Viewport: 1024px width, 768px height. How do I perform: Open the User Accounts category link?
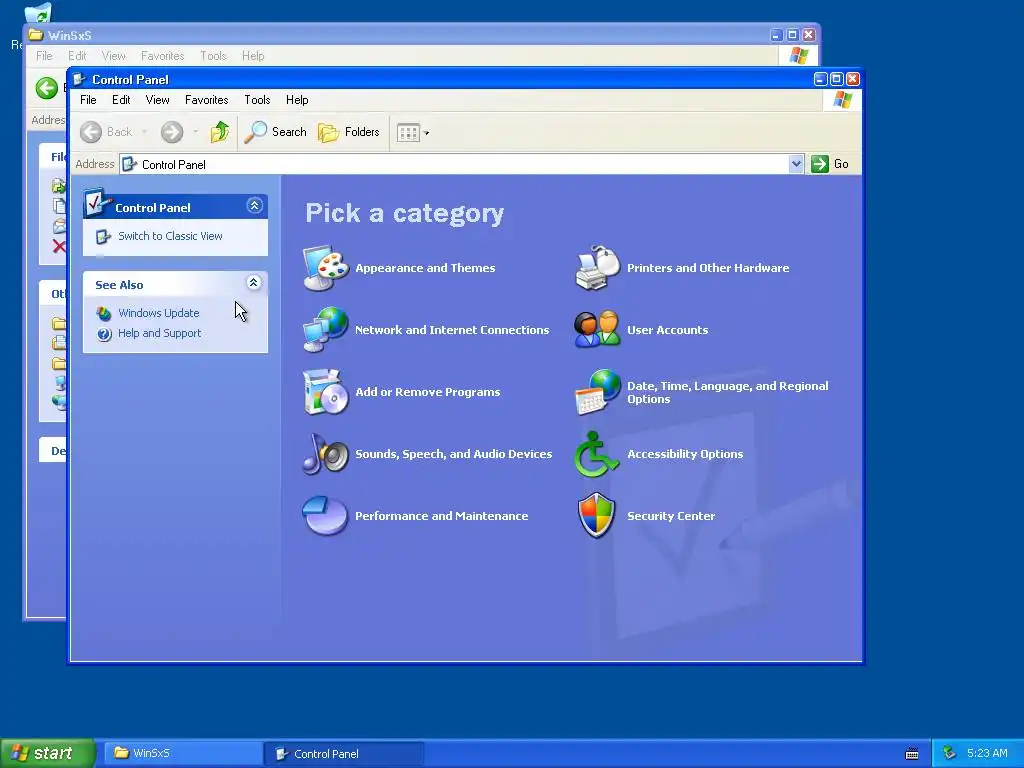(667, 330)
